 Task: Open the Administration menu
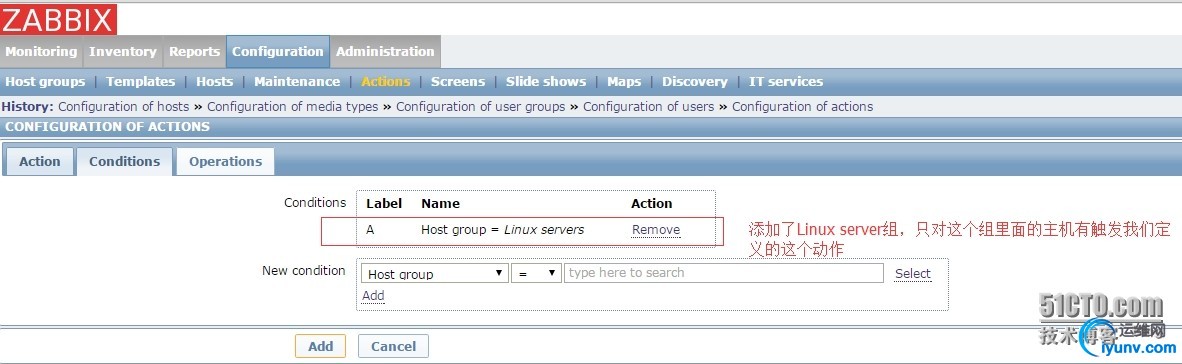pyautogui.click(x=385, y=52)
